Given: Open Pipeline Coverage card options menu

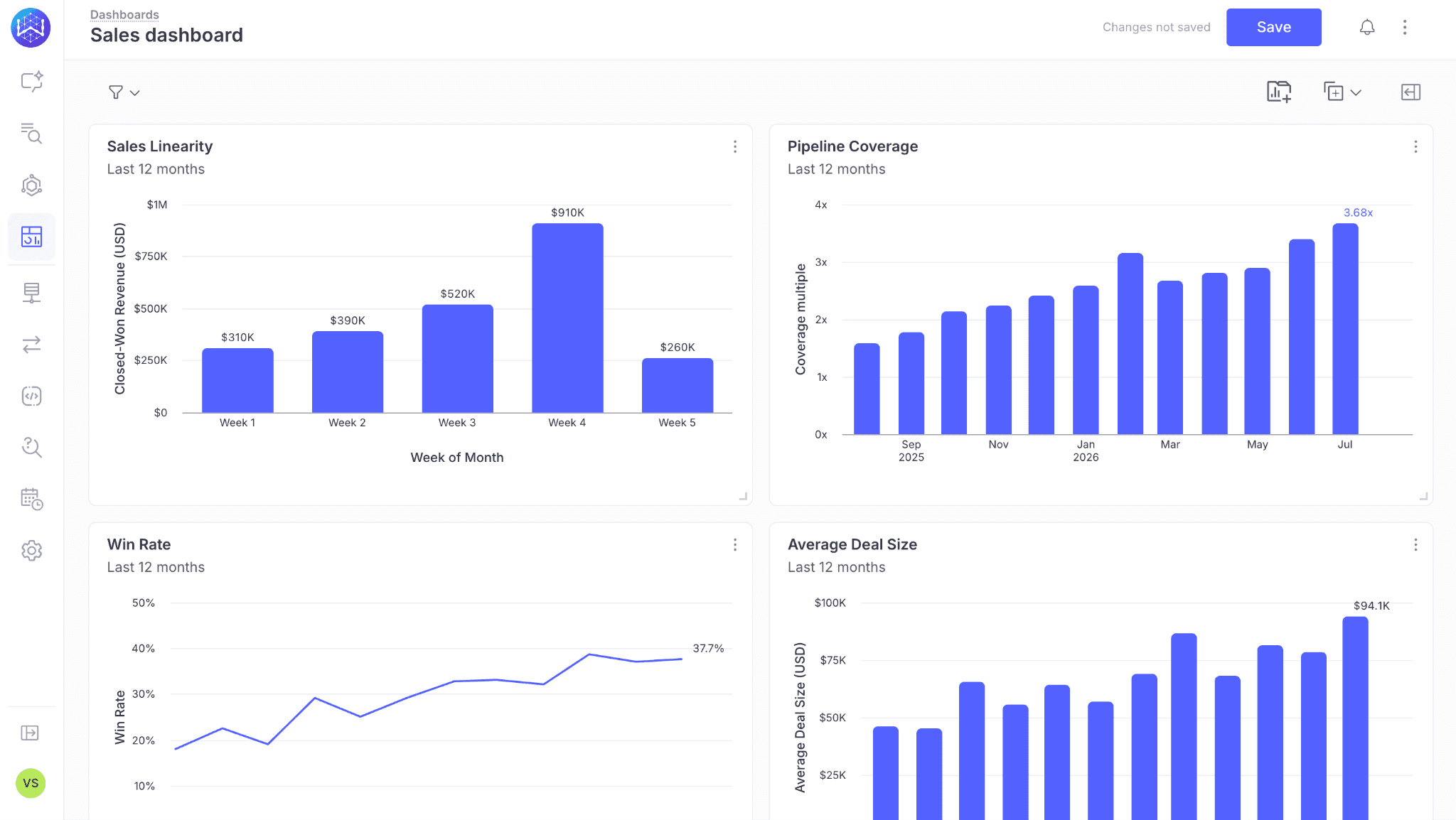Looking at the screenshot, I should 1415,146.
